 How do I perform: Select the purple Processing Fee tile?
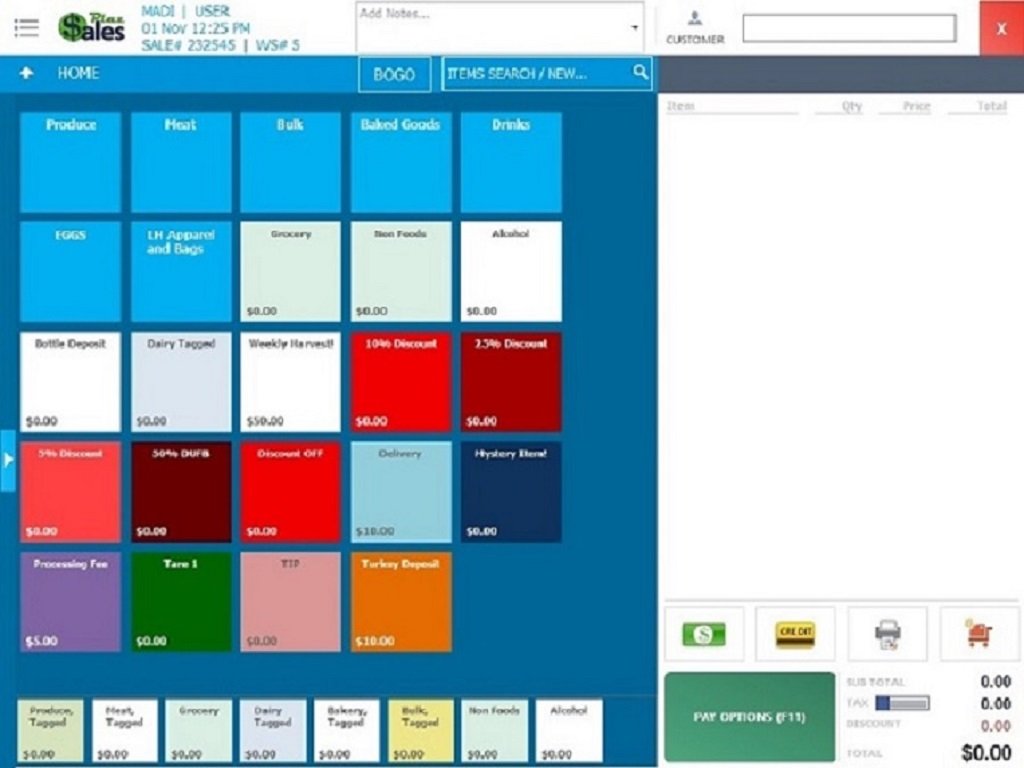click(71, 602)
